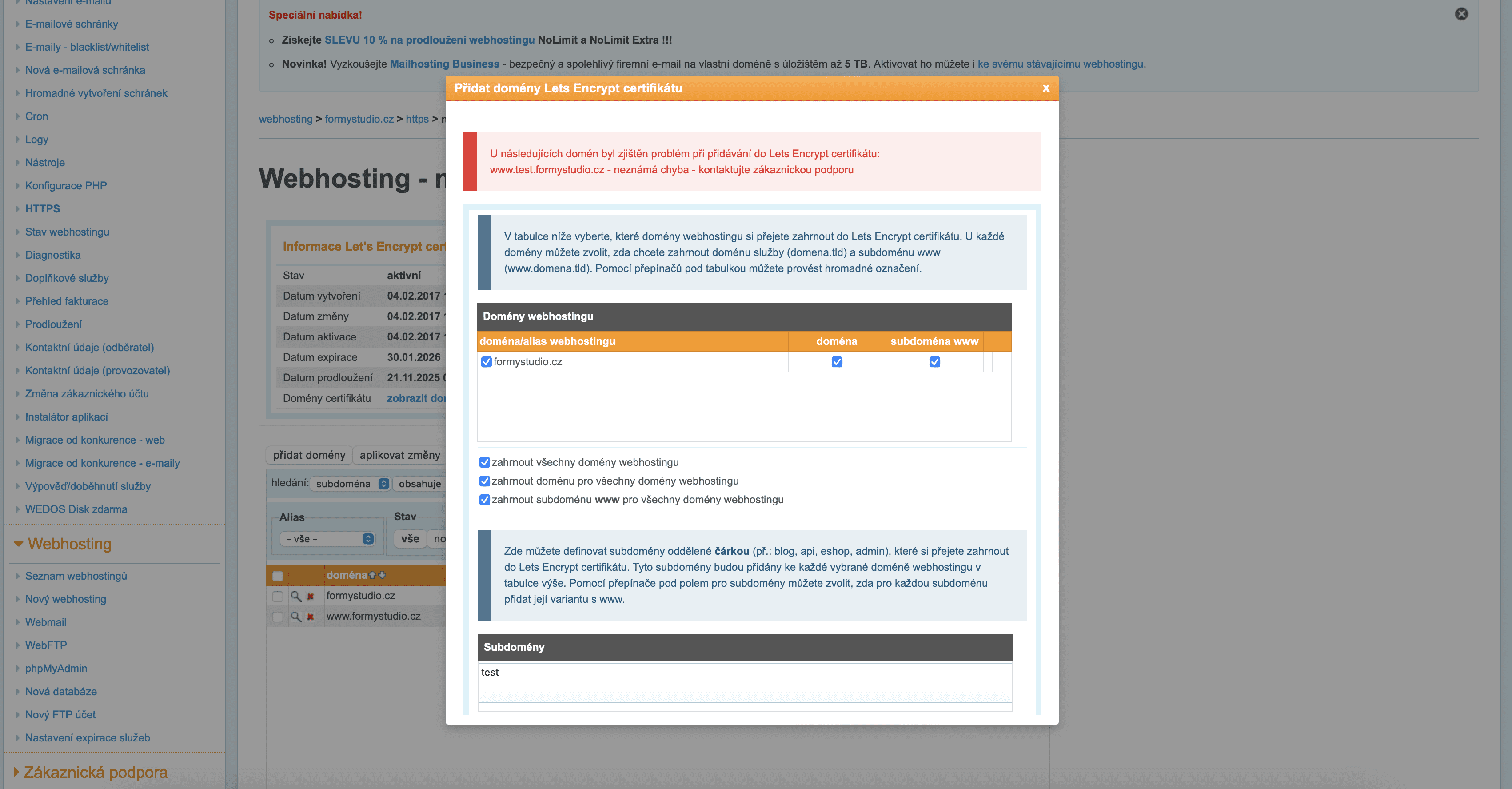Dismiss the Speciální nabídka banner close icon
Screen dimensions: 1512x789
point(1461,14)
